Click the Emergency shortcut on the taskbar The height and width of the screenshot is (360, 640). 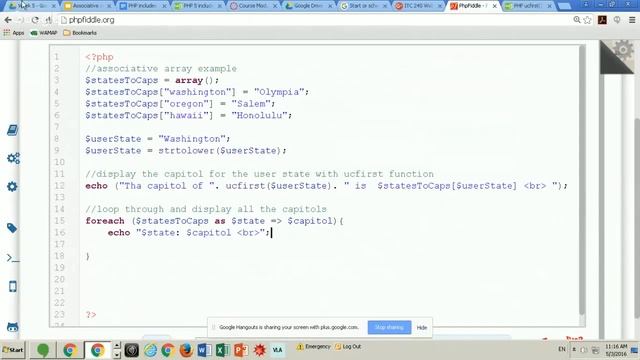(x=313, y=347)
